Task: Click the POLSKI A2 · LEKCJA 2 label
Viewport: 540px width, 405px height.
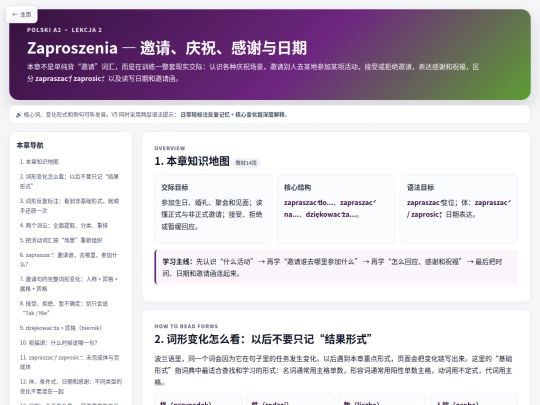Action: coord(64,30)
